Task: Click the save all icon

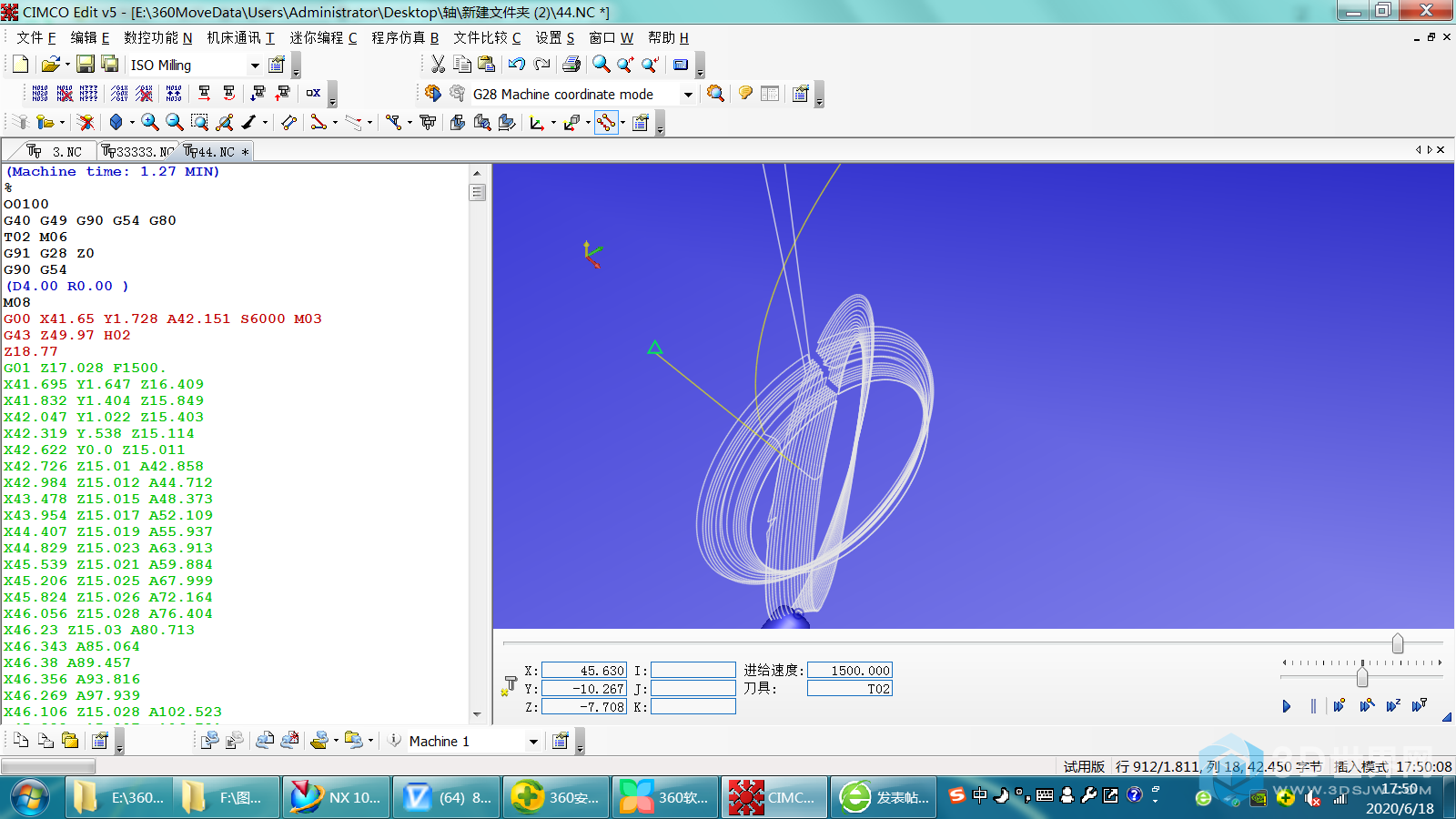Action: coord(110,65)
